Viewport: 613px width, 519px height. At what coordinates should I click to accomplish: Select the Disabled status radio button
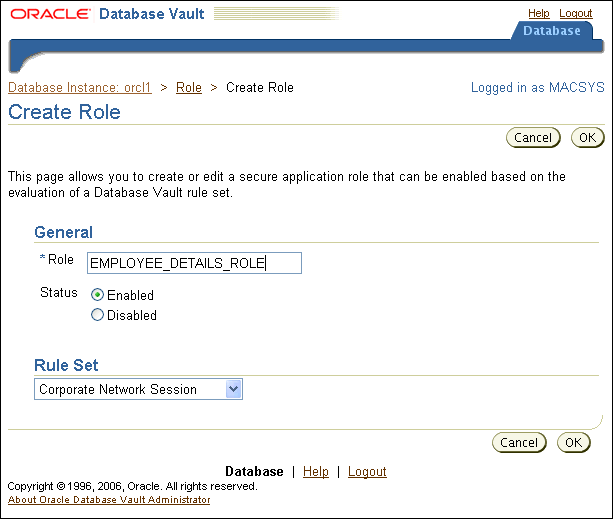pos(98,315)
